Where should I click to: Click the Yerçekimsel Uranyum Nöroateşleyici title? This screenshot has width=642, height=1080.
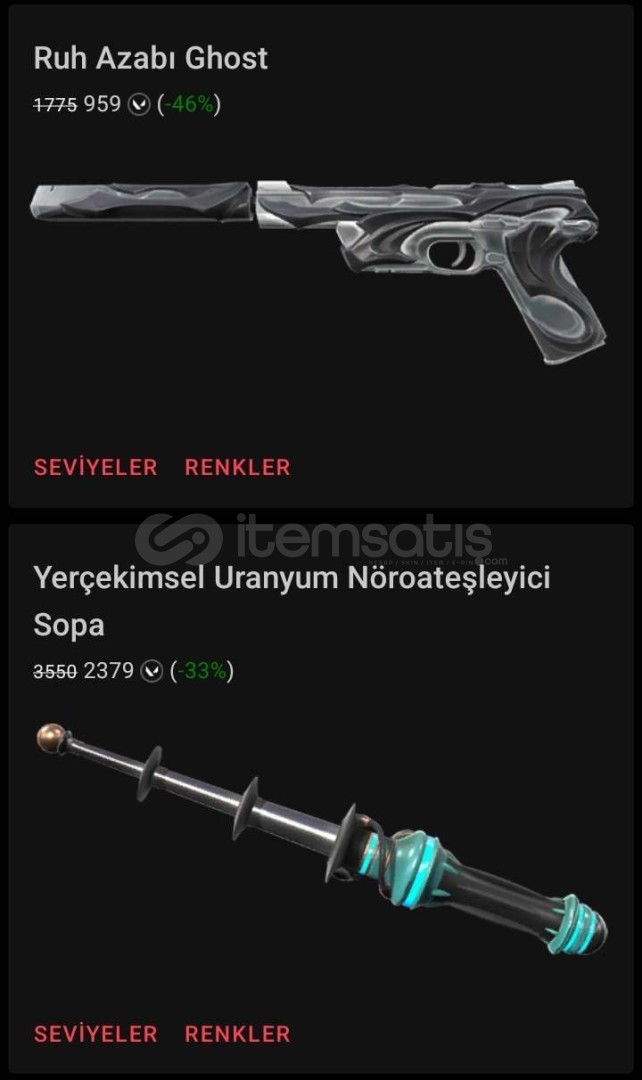tap(292, 577)
